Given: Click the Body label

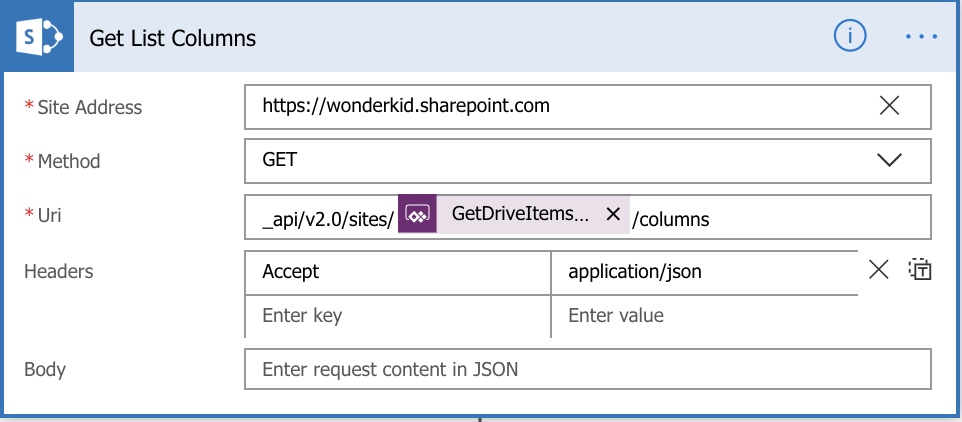Looking at the screenshot, I should click(45, 370).
